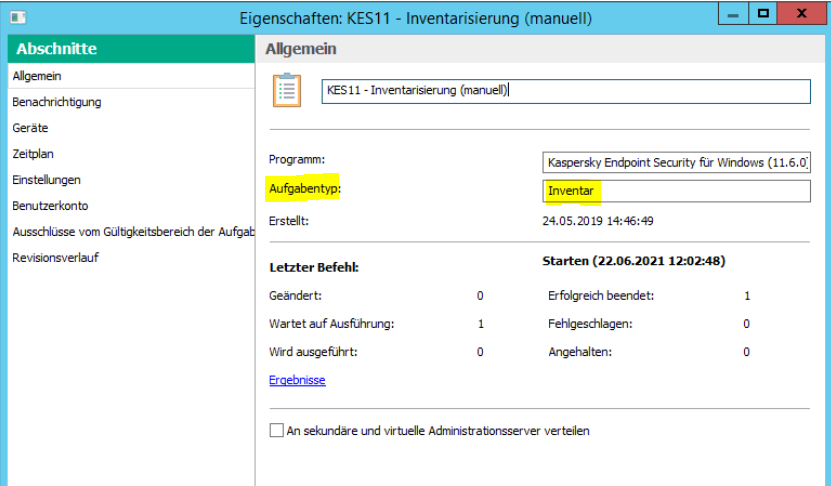Viewport: 831px width, 486px height.
Task: Close the Eigenschaften dialog
Action: [x=801, y=15]
